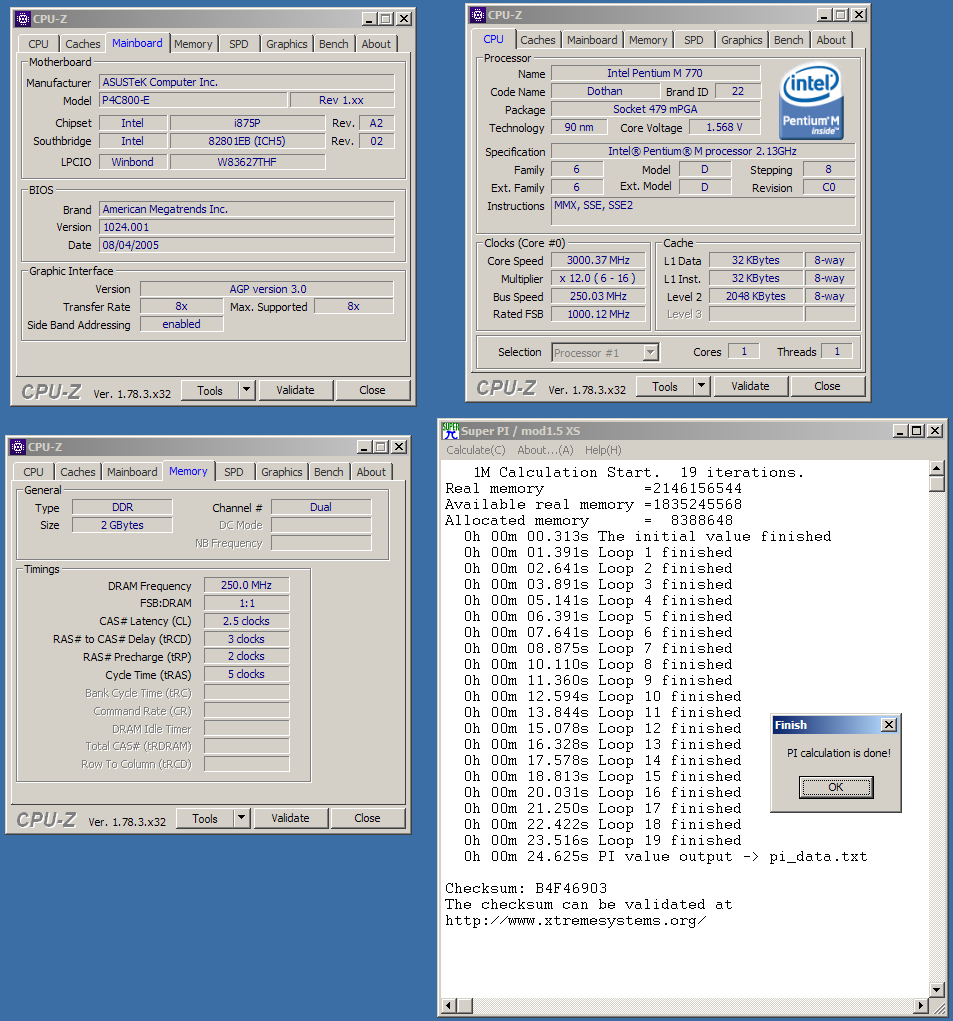Click the LPCIO value W83627THF
953x1021 pixels.
[247, 162]
